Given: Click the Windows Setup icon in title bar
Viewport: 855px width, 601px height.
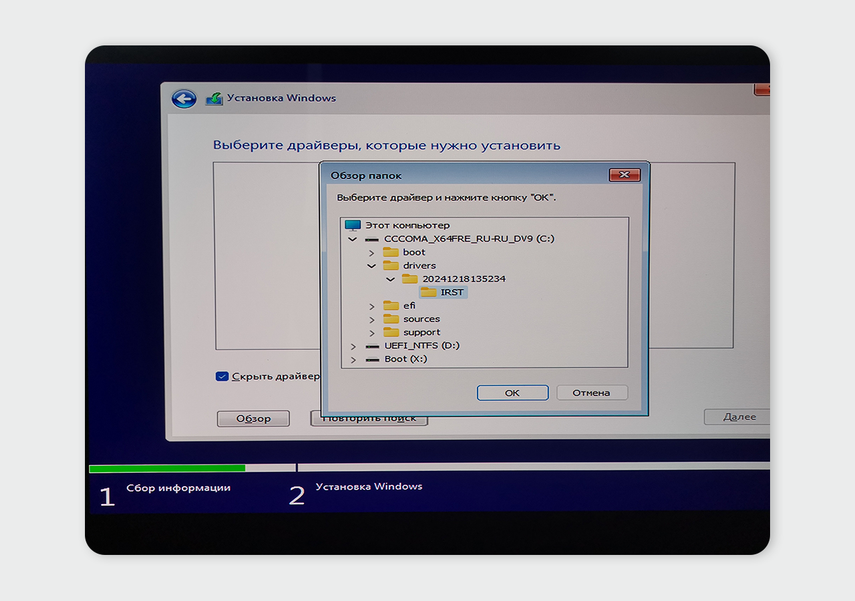Looking at the screenshot, I should pyautogui.click(x=214, y=99).
